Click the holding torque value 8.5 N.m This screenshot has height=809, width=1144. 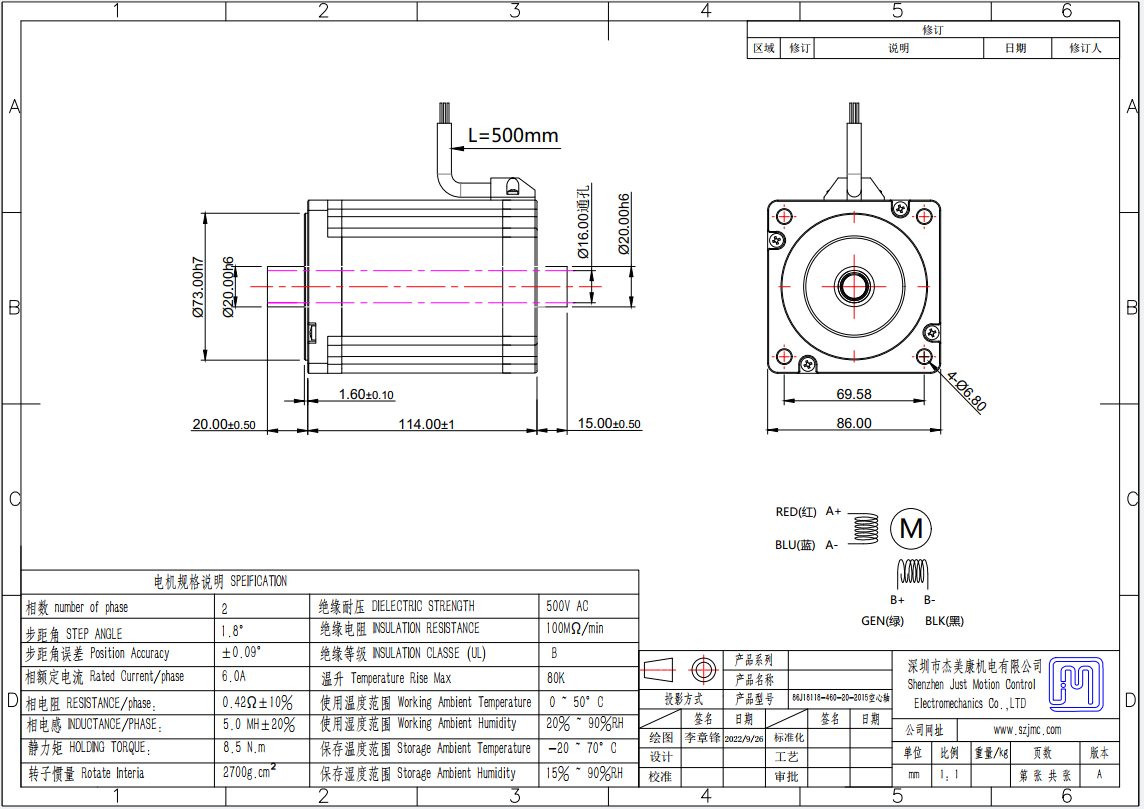(x=243, y=747)
